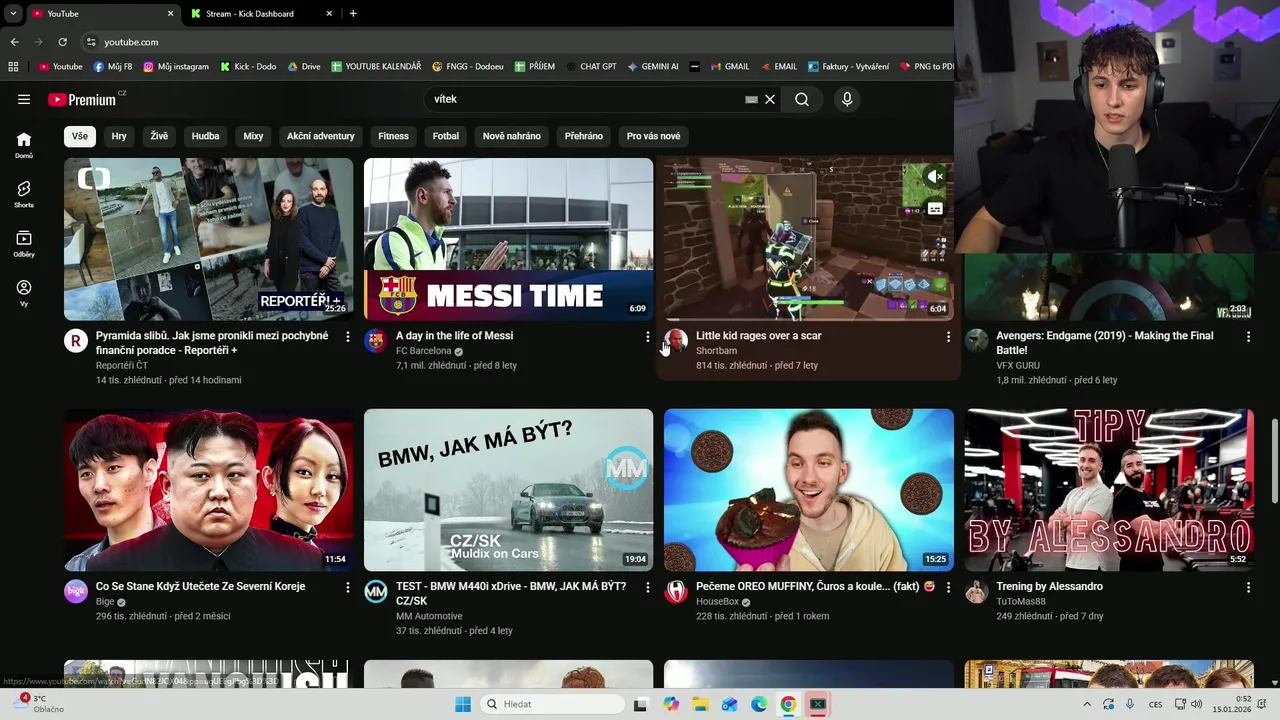This screenshot has width=1280, height=720.
Task: Open the Kick - Dodo bookmark
Action: pyautogui.click(x=248, y=67)
